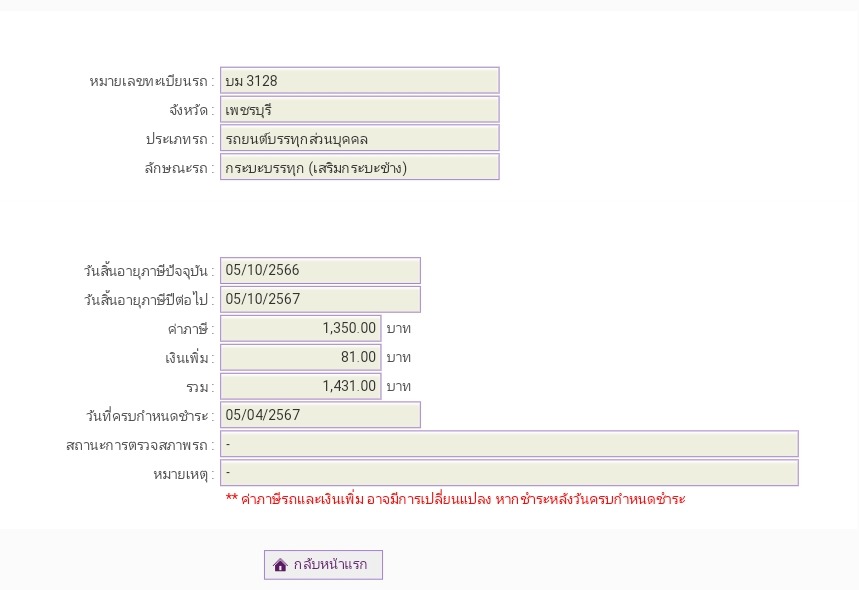Click the หมายเหตุ remarks field

(509, 473)
